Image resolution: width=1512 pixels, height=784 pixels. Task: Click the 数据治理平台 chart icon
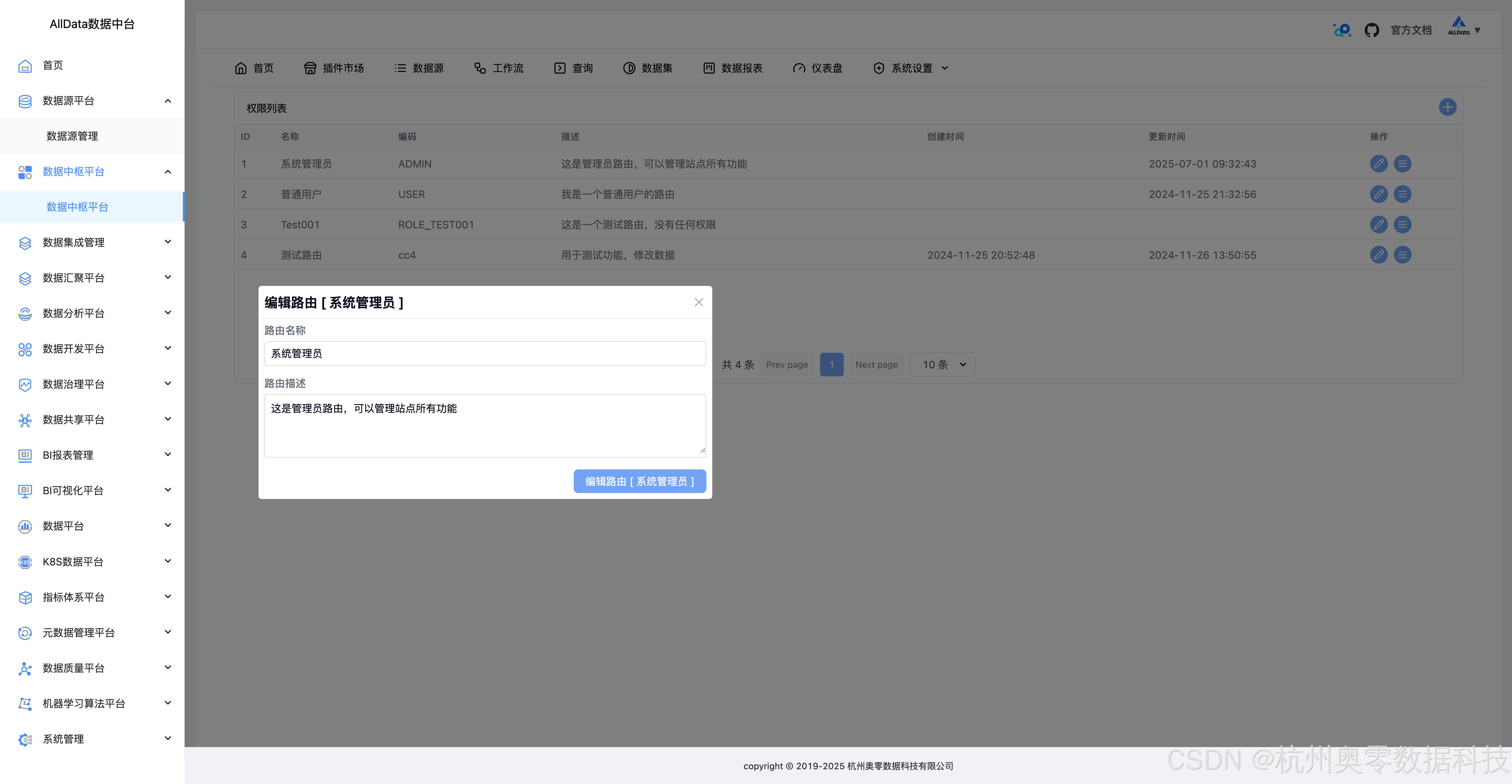[25, 384]
